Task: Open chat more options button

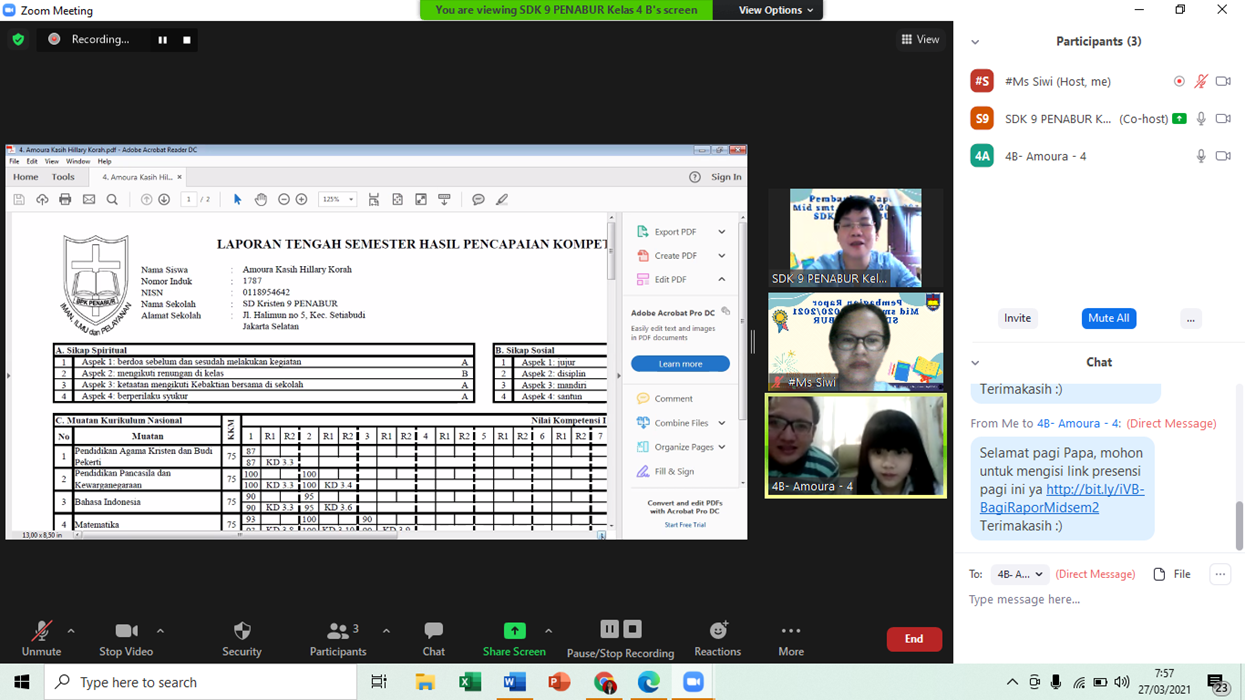Action: [x=1219, y=574]
